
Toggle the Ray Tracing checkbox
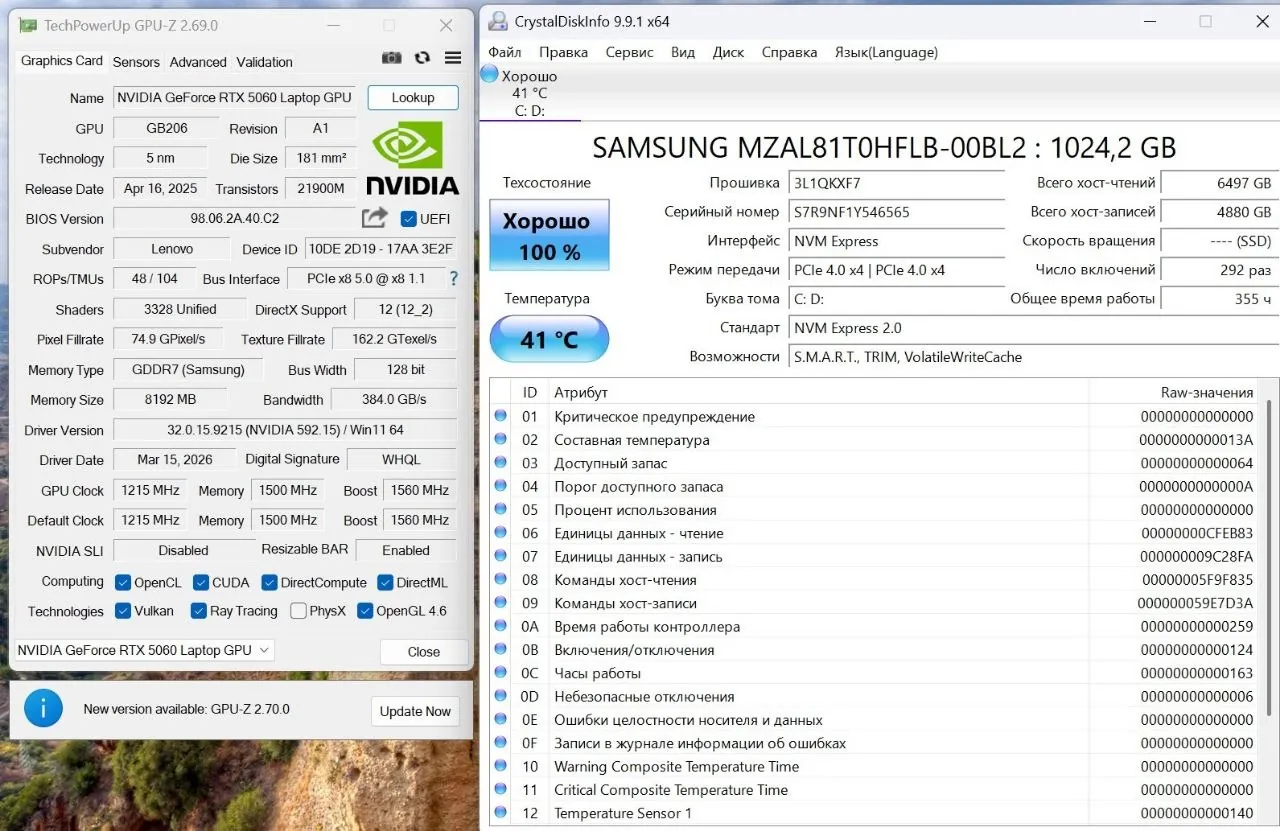[198, 610]
